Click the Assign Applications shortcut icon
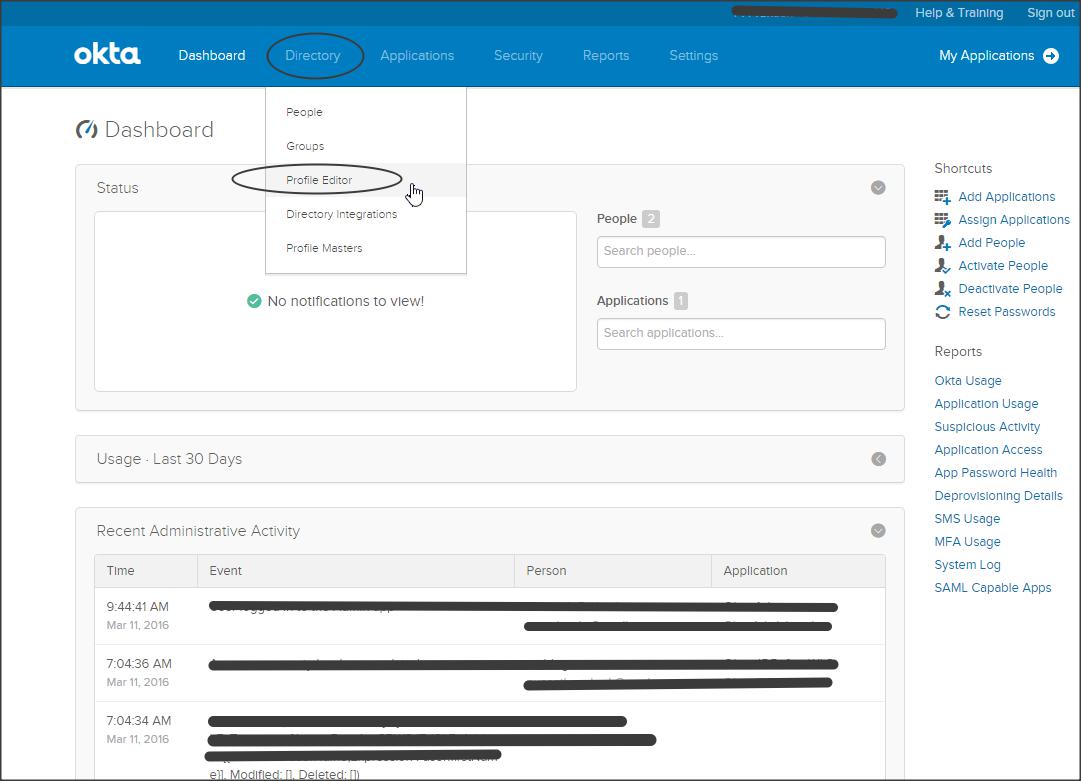 (x=942, y=220)
